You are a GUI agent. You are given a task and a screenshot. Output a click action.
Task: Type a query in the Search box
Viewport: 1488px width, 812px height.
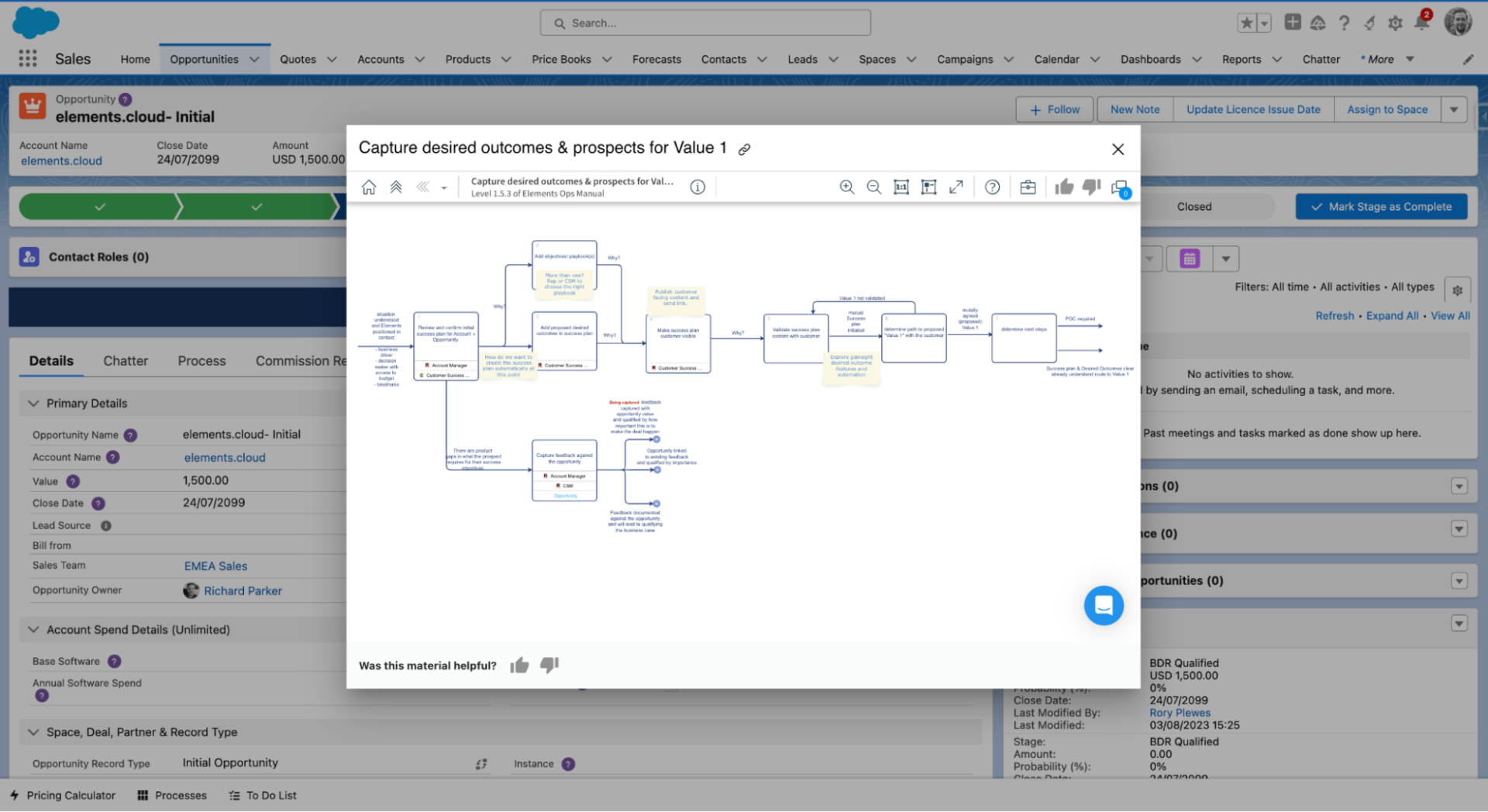pos(705,22)
